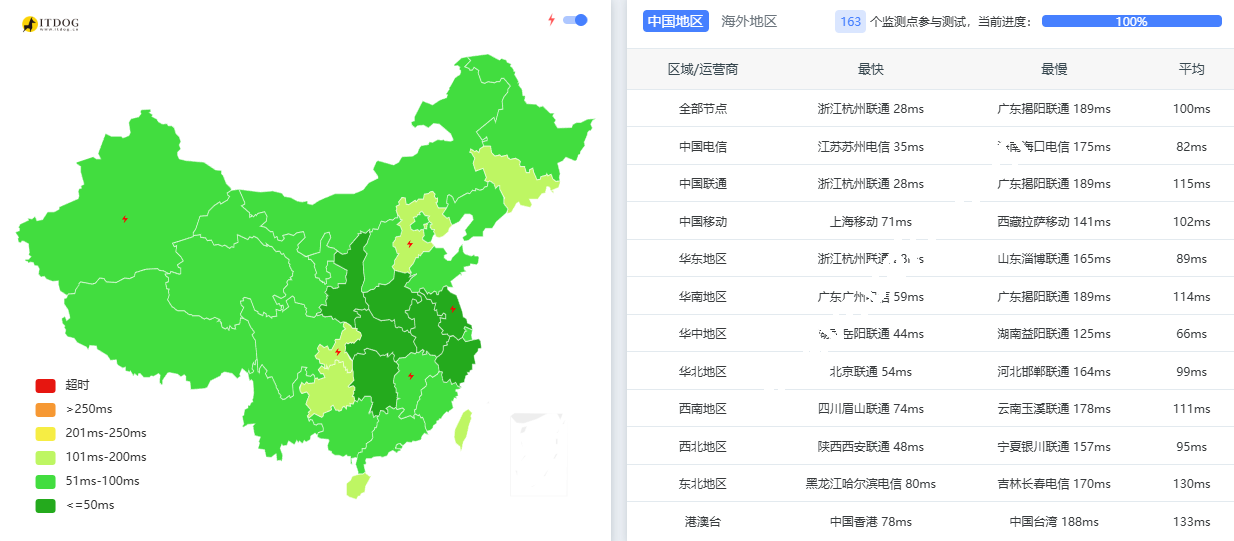Click the 最快 column header
Image resolution: width=1234 pixels, height=541 pixels.
[870, 69]
